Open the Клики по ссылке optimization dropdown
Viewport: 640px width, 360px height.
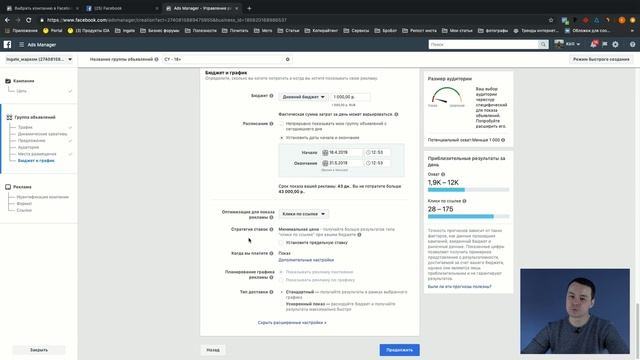click(303, 214)
